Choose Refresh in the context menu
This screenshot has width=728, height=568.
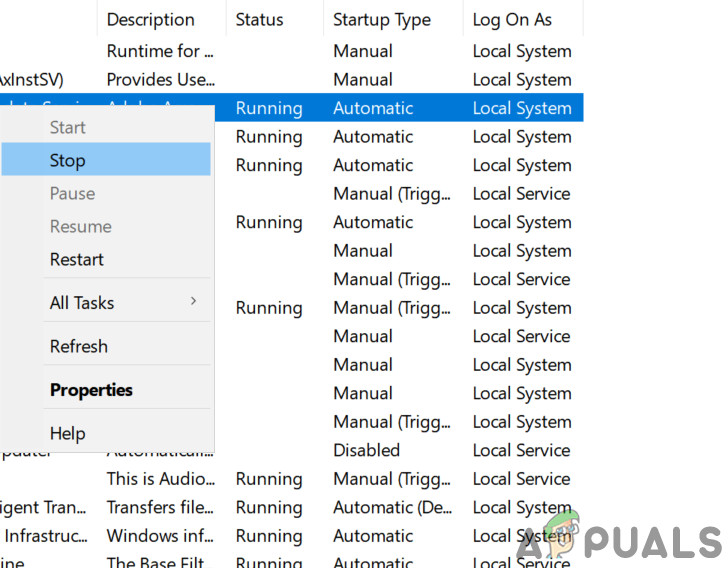[x=79, y=346]
